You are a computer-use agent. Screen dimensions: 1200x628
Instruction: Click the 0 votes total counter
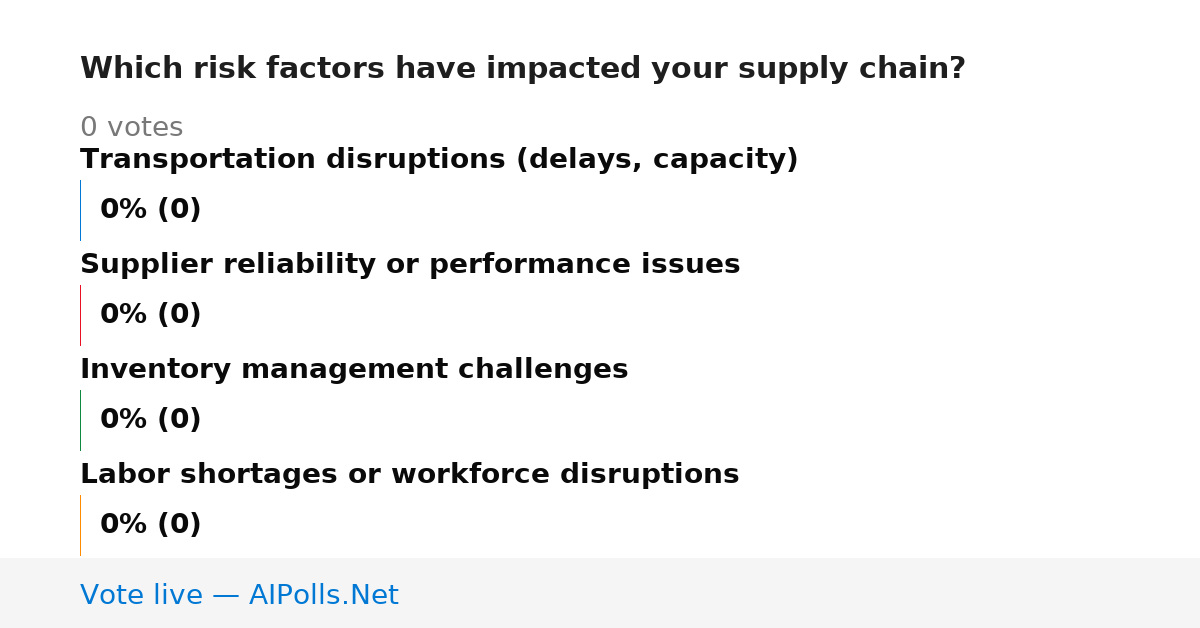pos(131,128)
